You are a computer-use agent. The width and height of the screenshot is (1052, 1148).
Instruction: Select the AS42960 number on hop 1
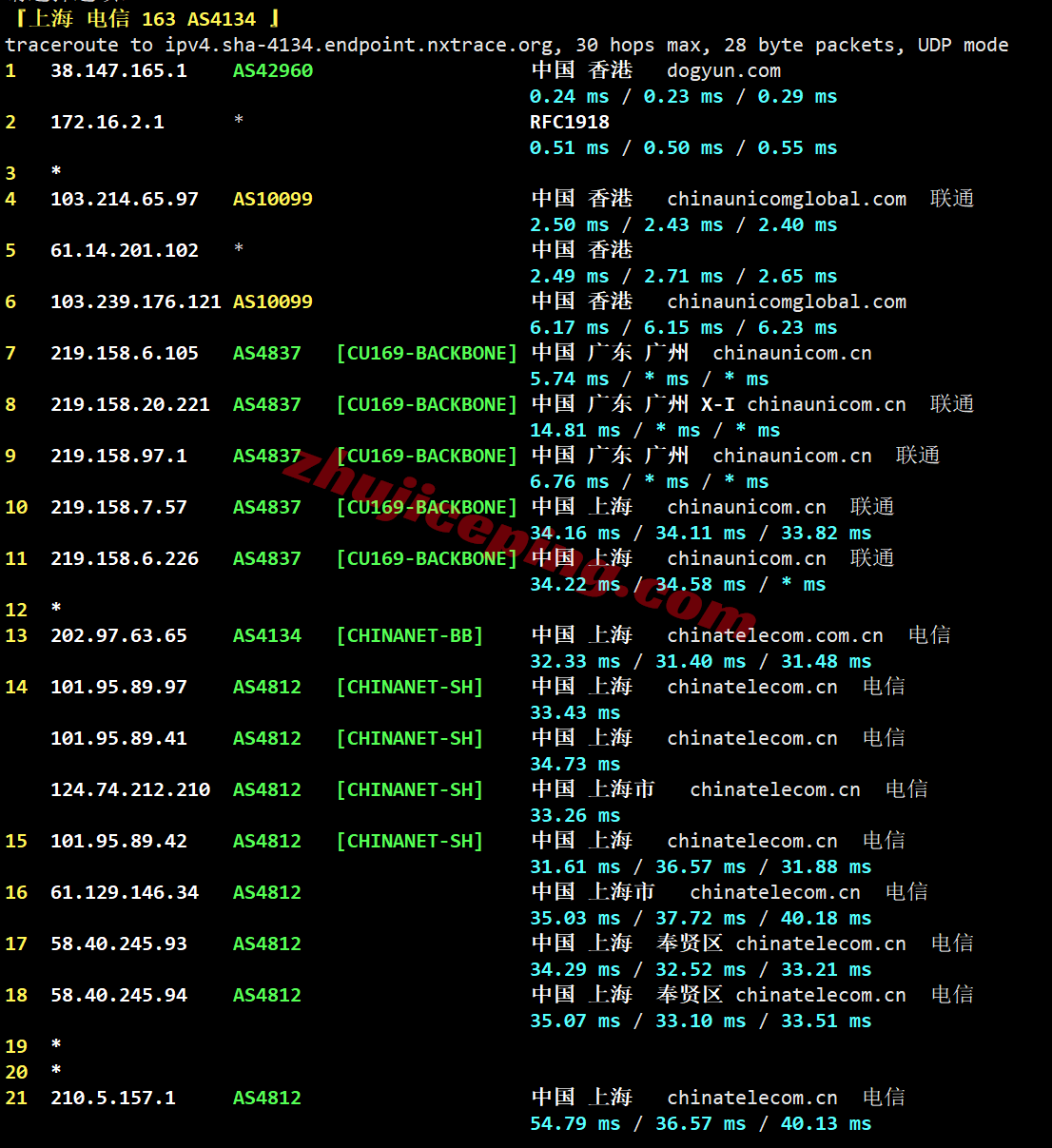pos(273,70)
